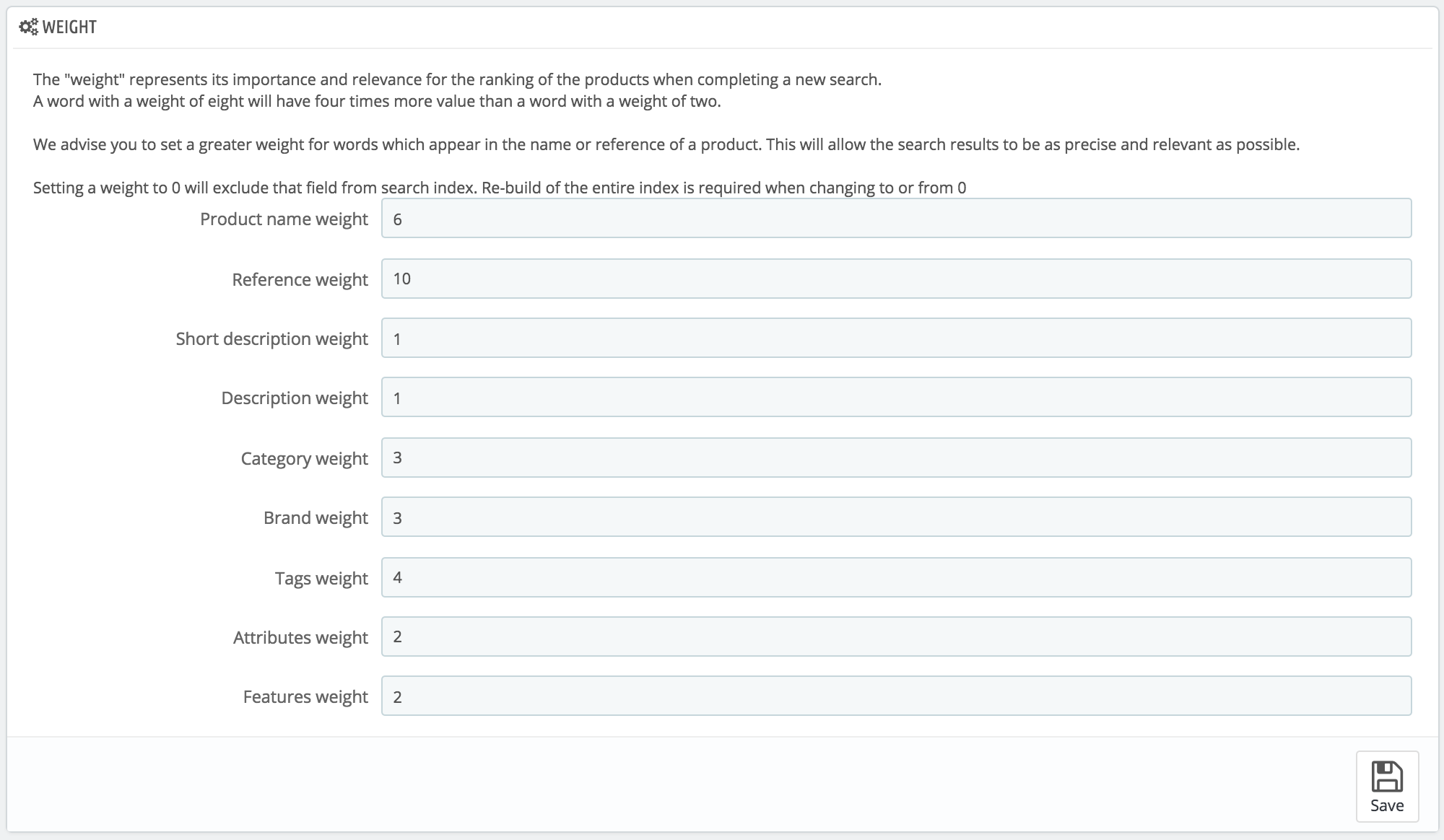
Task: Click the WEIGHT panel heading
Action: click(69, 27)
